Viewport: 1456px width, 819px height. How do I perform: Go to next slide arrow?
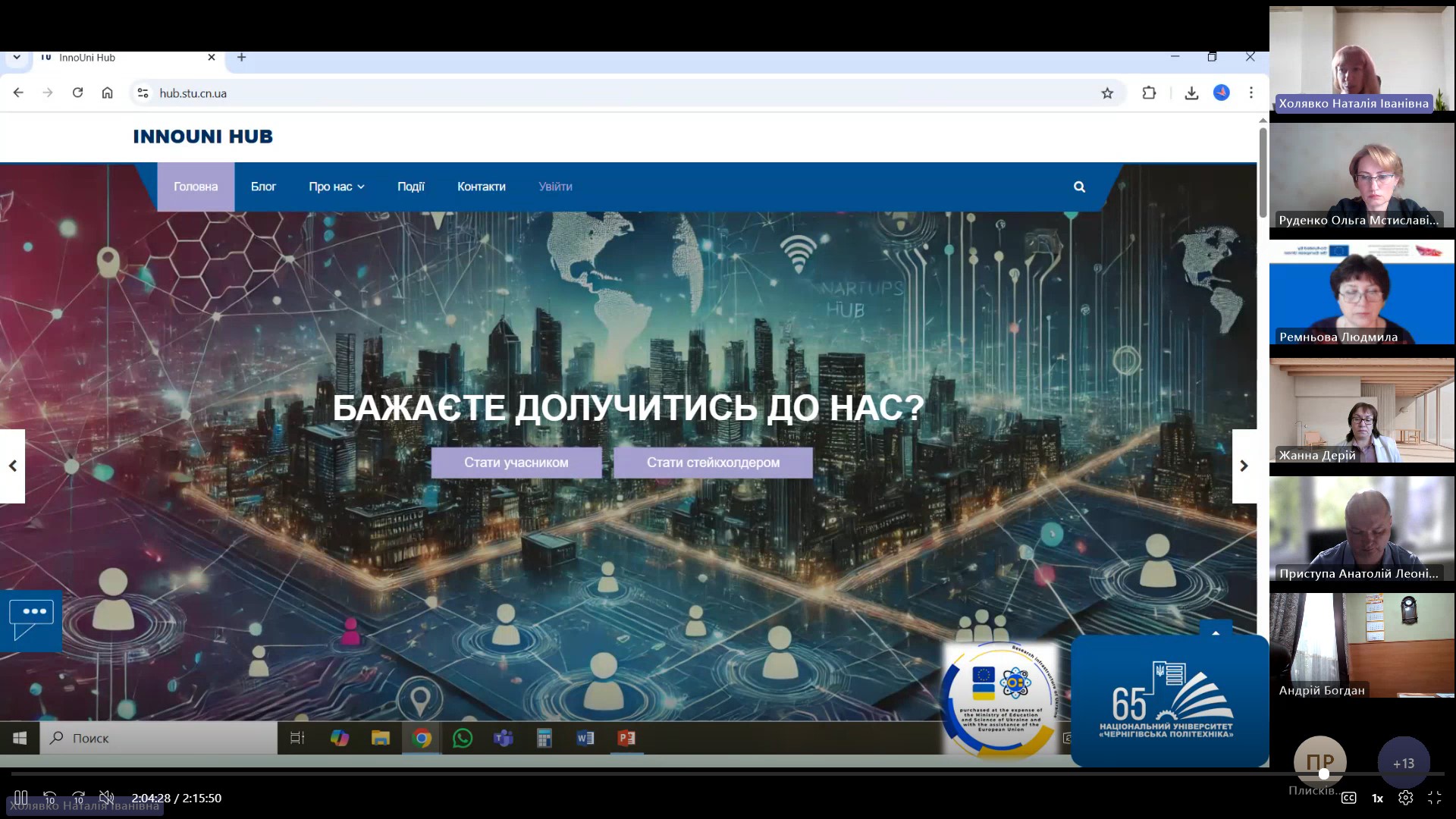(1244, 466)
